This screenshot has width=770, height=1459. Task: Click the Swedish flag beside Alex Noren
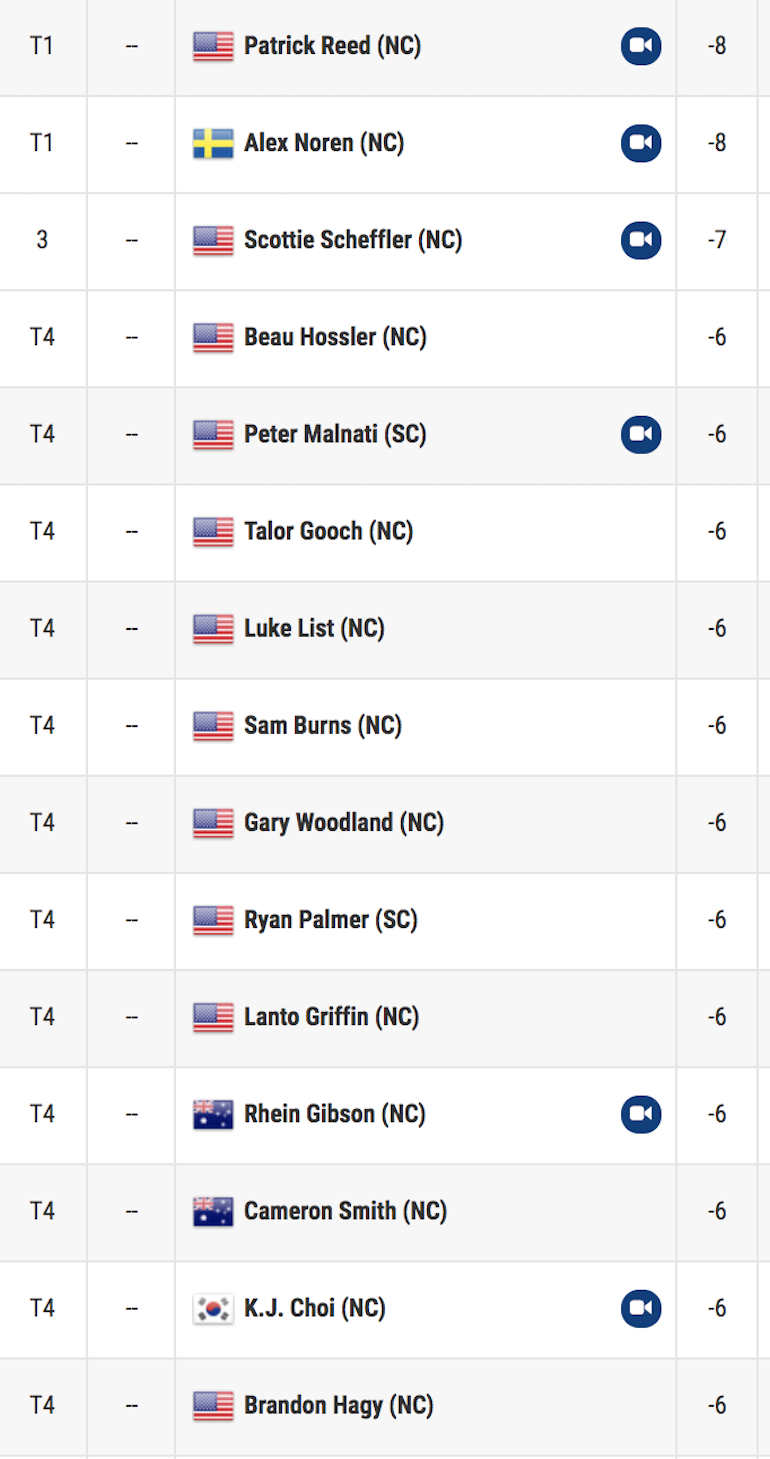pos(213,144)
